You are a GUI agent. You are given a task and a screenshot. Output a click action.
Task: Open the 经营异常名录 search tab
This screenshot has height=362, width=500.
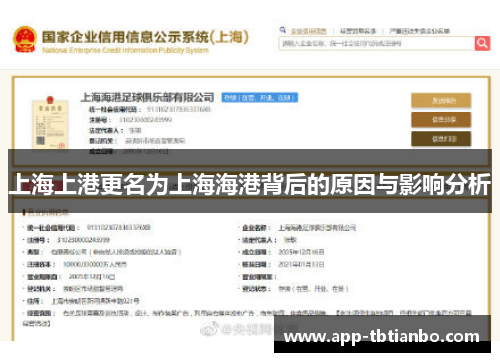(x=358, y=31)
